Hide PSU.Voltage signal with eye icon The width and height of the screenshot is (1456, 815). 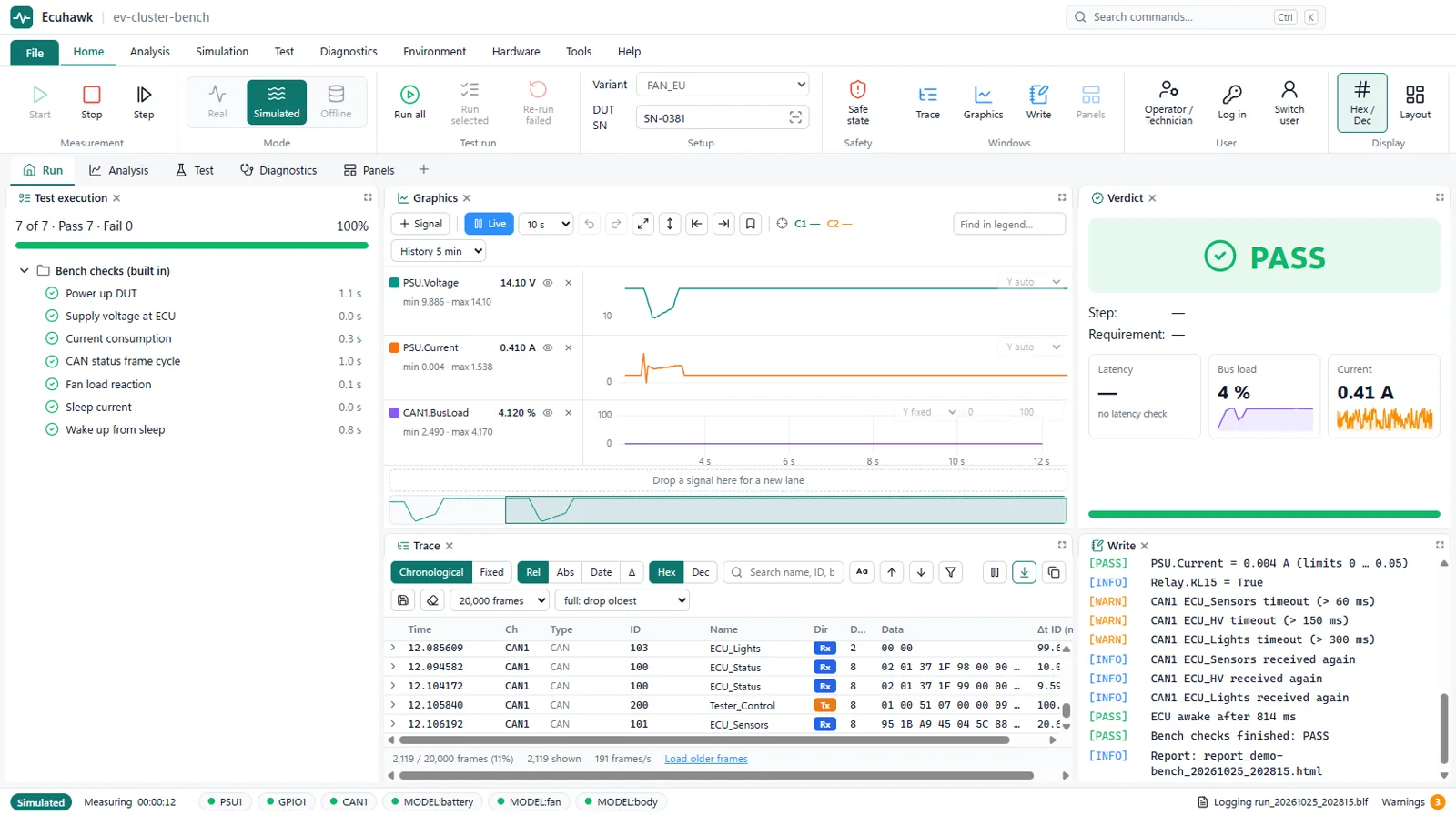coord(548,283)
